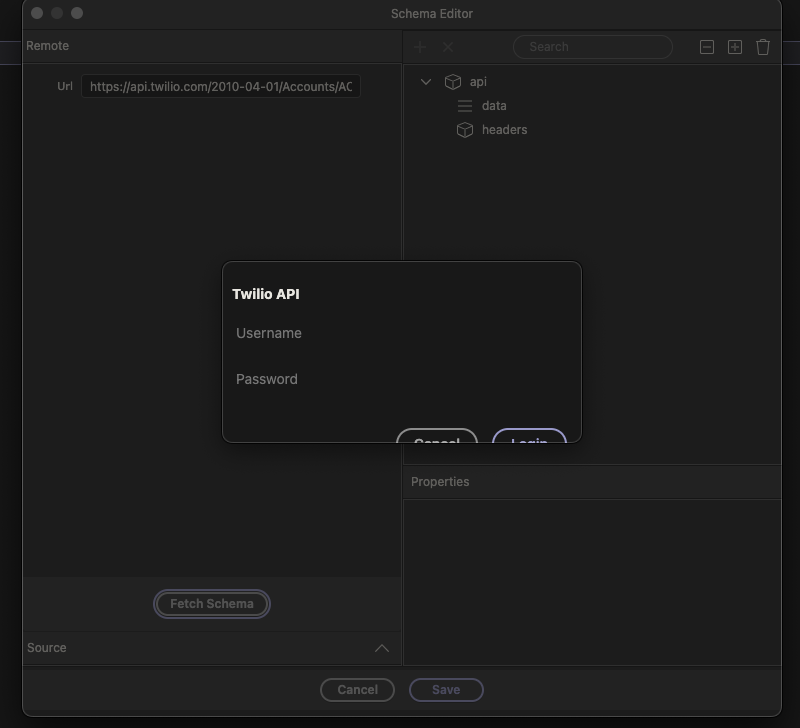The height and width of the screenshot is (728, 800).
Task: Focus the Password field in Twilio dialog
Action: pos(400,379)
